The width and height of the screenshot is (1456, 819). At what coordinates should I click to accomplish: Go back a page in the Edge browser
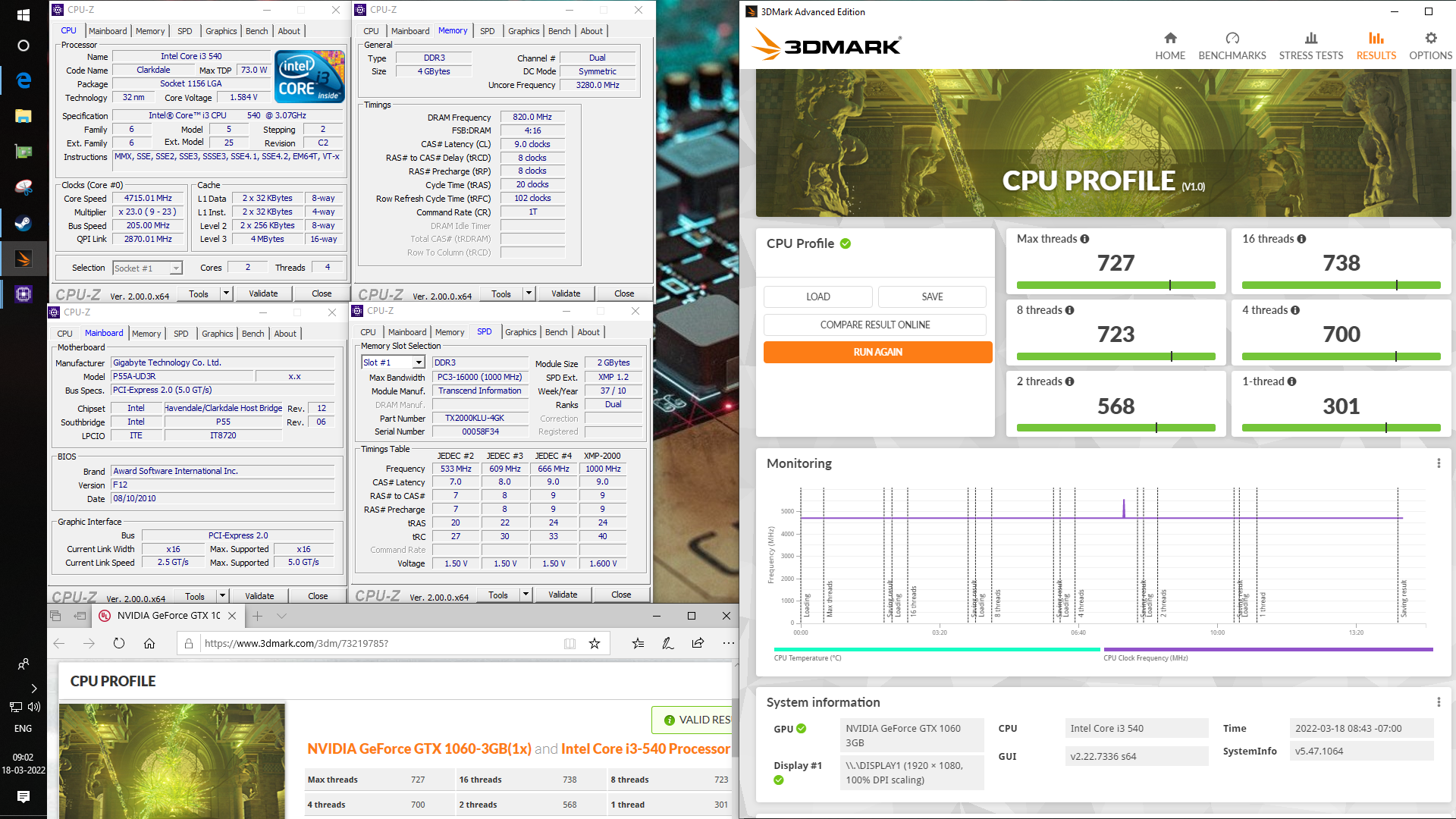[x=59, y=643]
